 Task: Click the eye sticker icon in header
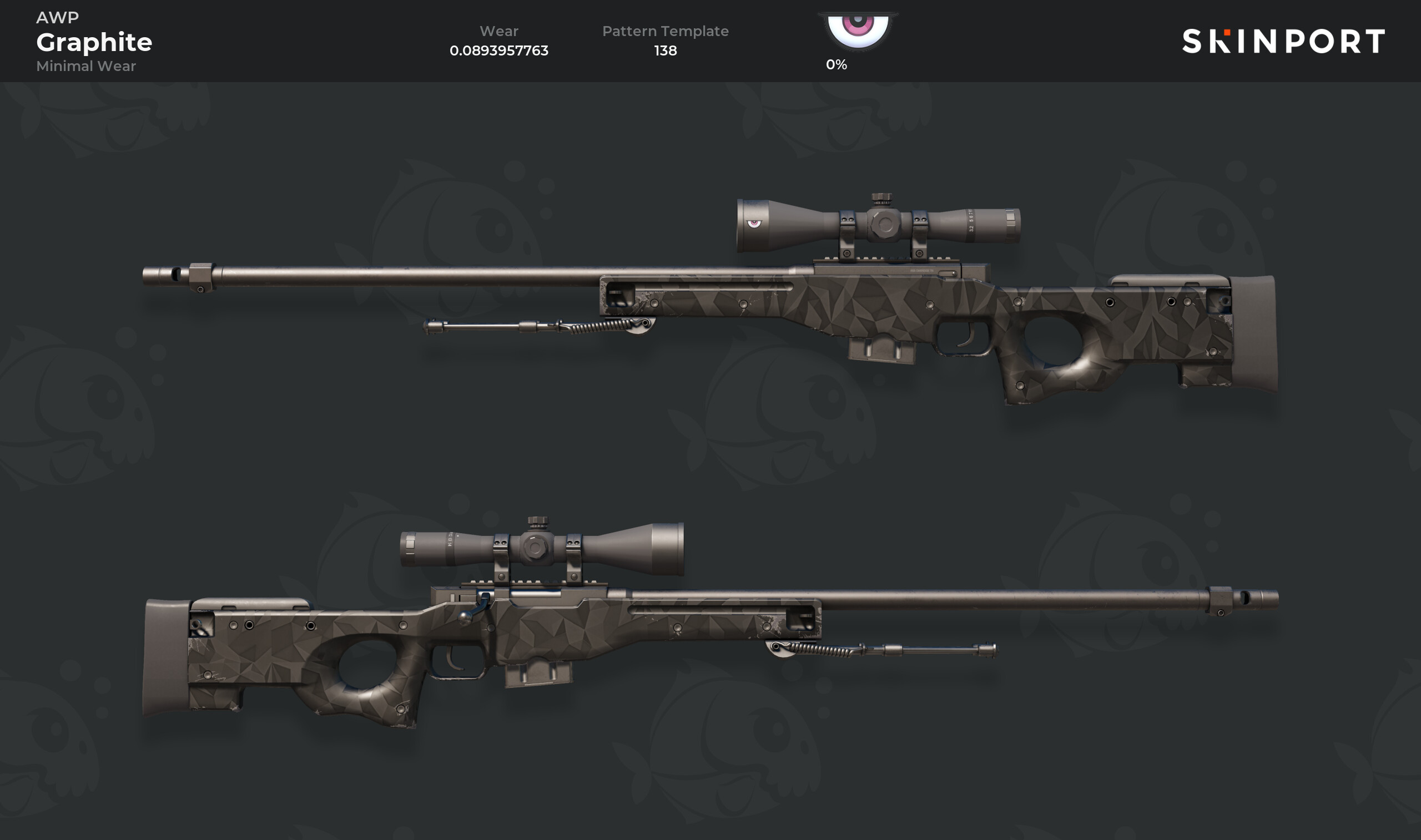pos(858,31)
